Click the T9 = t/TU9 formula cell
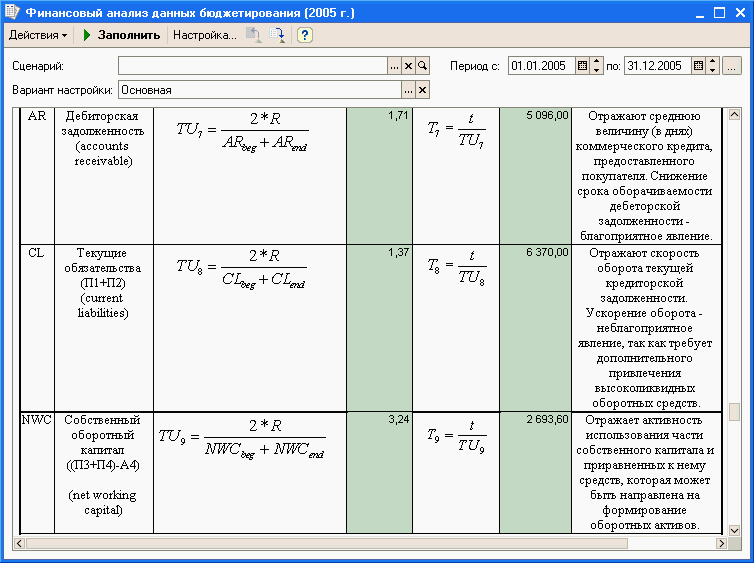Screen dimensions: 754x563 tap(456, 473)
